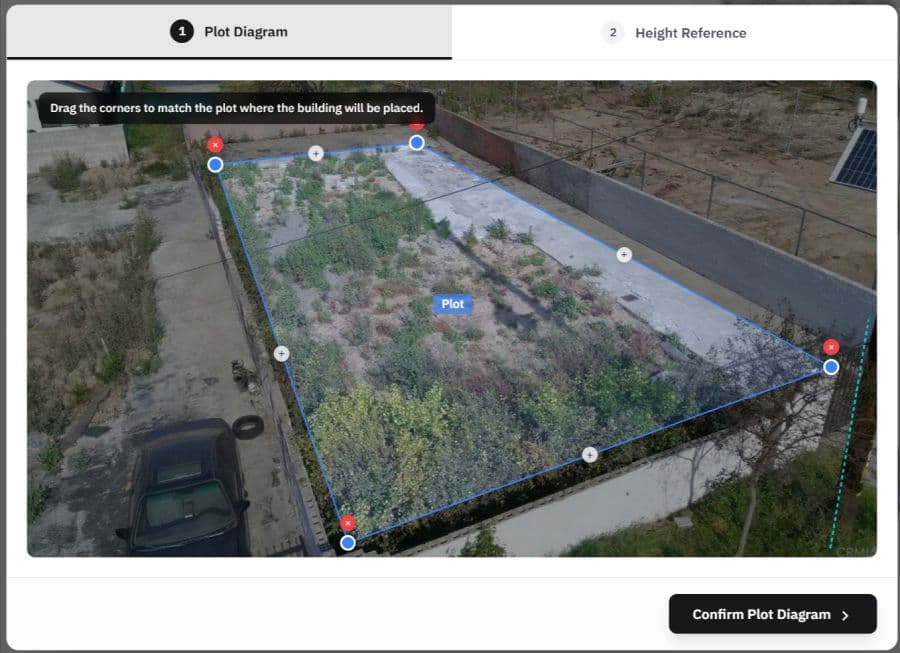
Task: Select the blue handle at back-left plot corner
Action: pyautogui.click(x=215, y=165)
